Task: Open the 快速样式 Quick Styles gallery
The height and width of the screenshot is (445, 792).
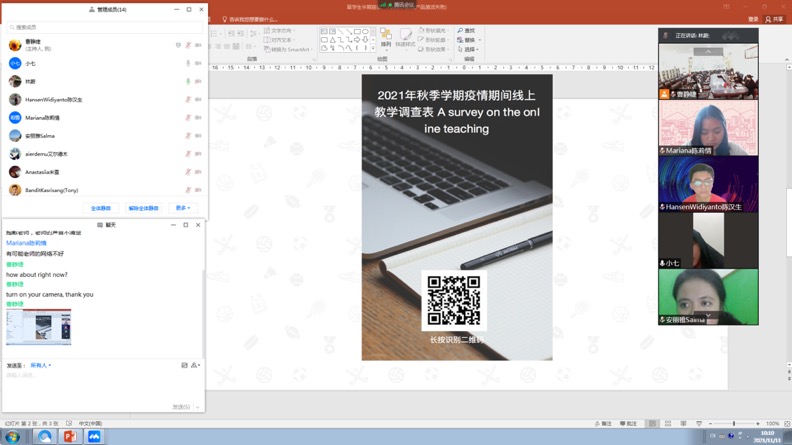Action: coord(405,38)
